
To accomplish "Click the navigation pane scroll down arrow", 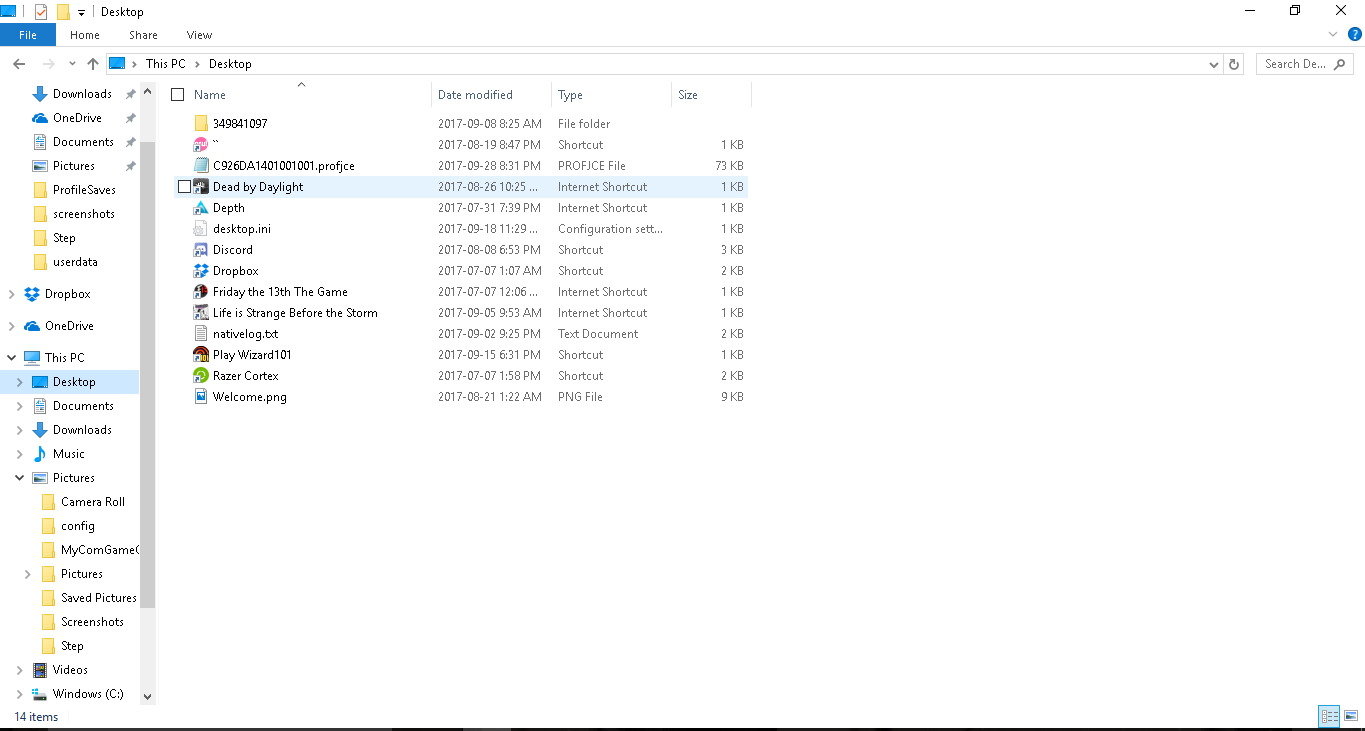I will point(148,696).
